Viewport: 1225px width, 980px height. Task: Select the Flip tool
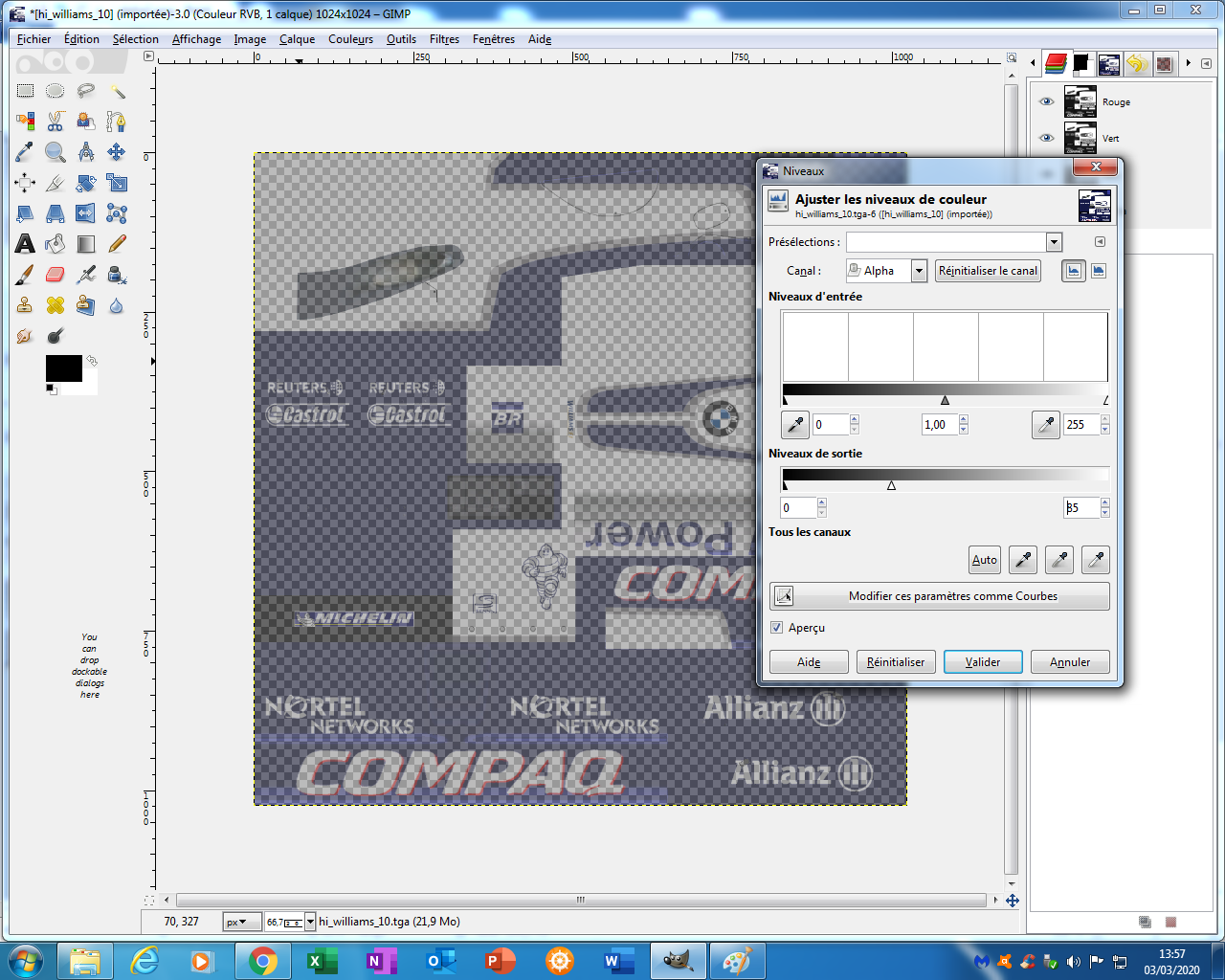click(x=86, y=213)
